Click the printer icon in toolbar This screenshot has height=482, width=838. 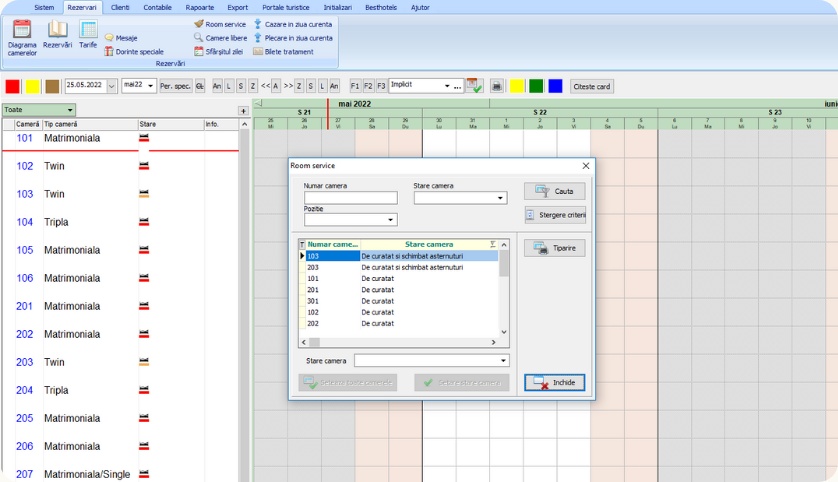496,86
